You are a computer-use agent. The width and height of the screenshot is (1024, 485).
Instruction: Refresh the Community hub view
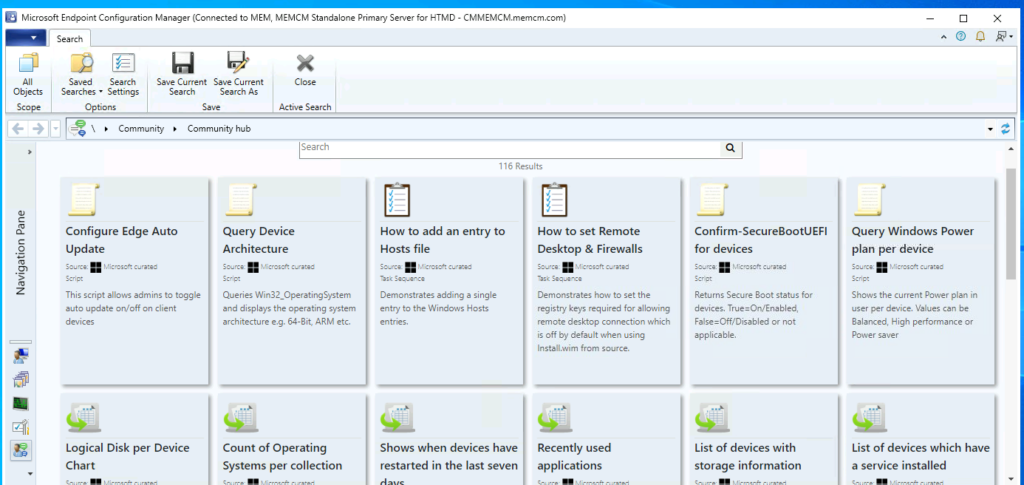pos(1006,129)
